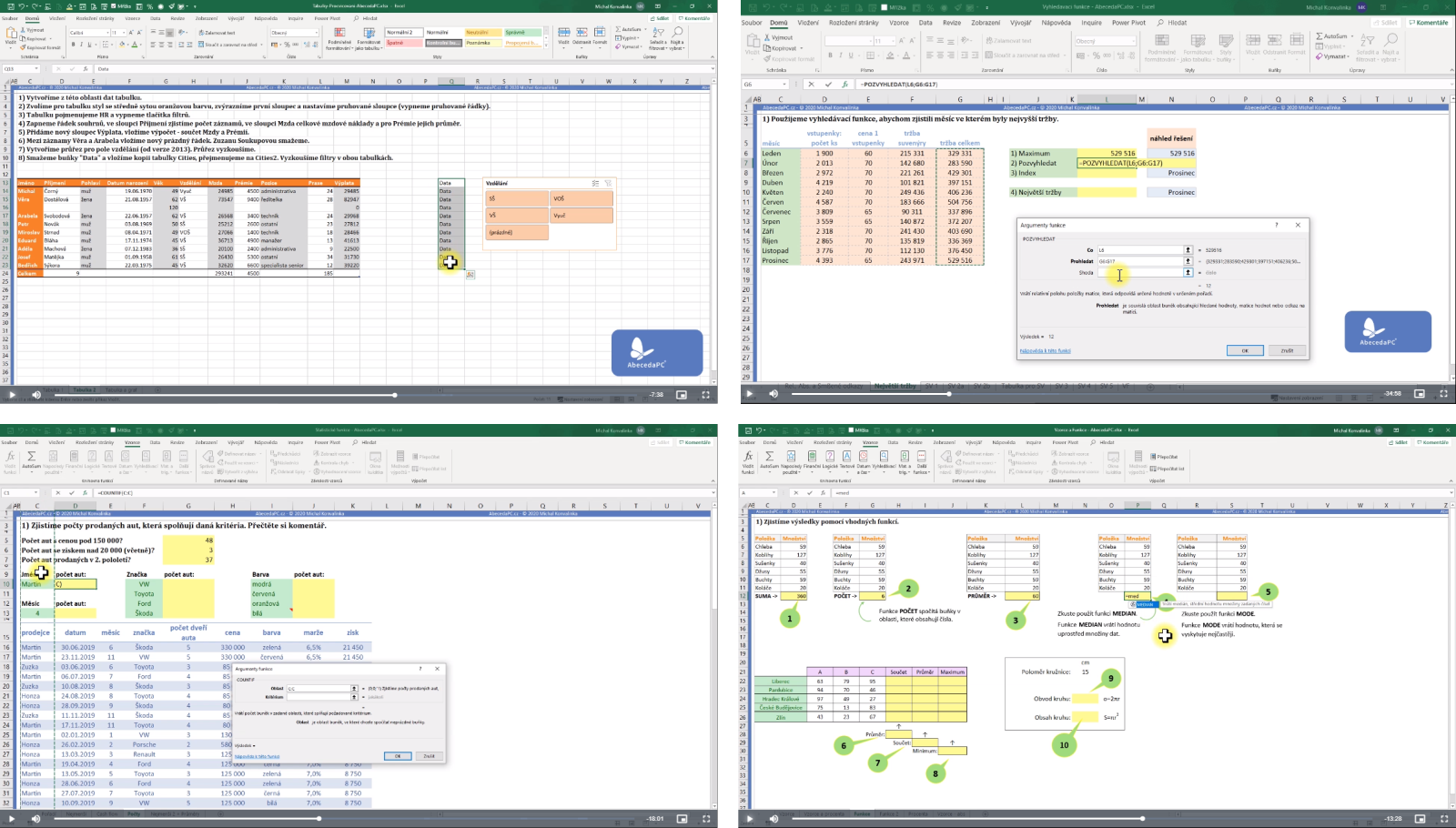Open picture-in-picture for the top-right video
This screenshot has height=828, width=1456.
[1420, 394]
